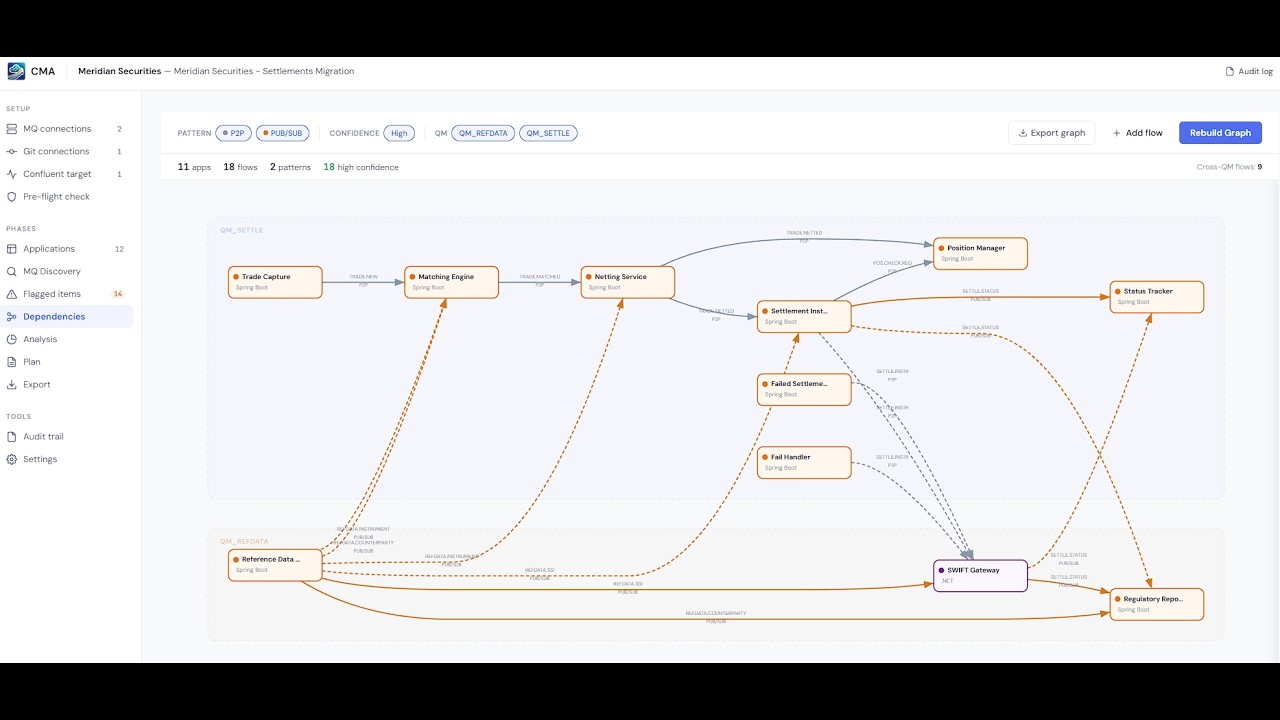Click the MQ connections sidebar icon
The height and width of the screenshot is (720, 1280).
coord(12,129)
